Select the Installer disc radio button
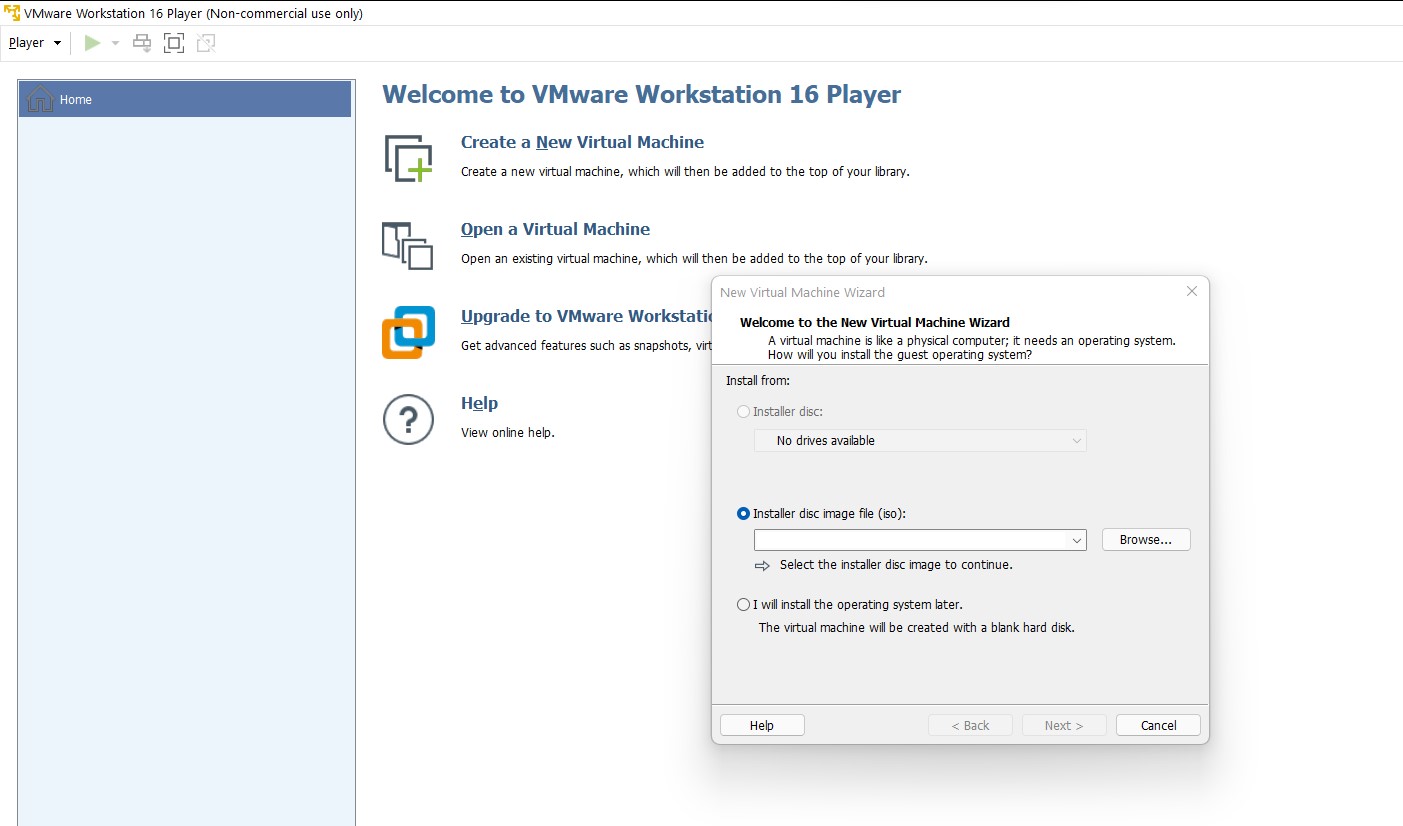 tap(743, 411)
